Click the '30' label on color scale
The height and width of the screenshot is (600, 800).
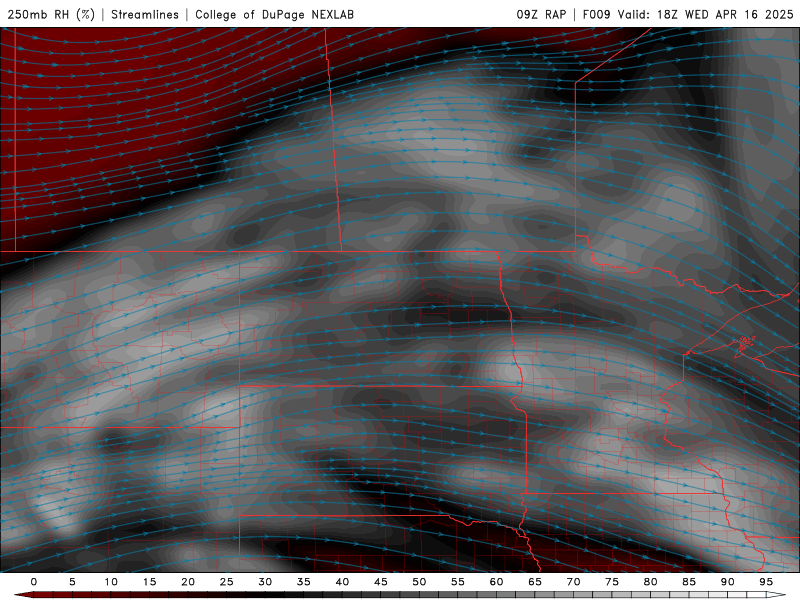coord(265,582)
